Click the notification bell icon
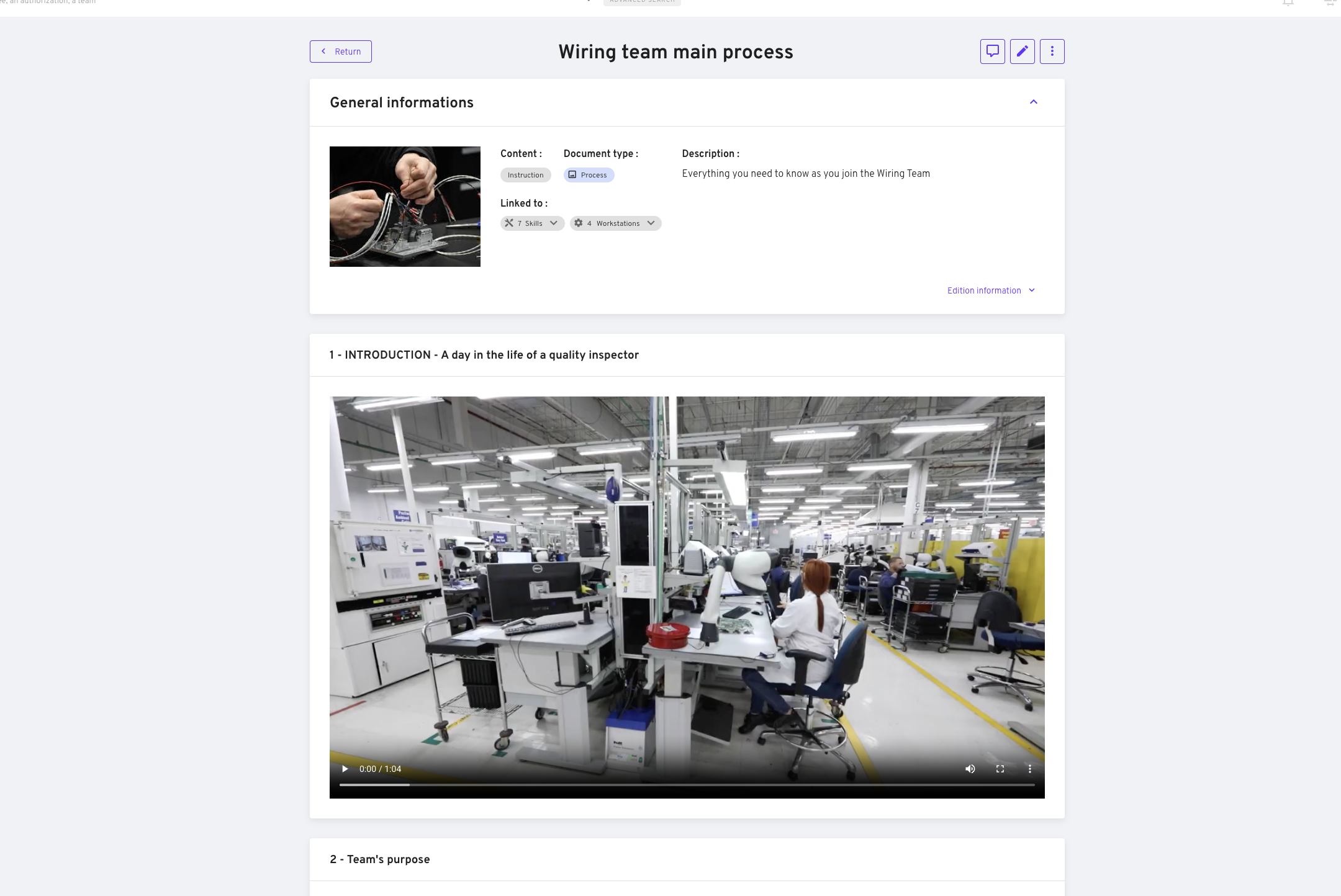Viewport: 1341px width, 896px height. click(1288, 2)
